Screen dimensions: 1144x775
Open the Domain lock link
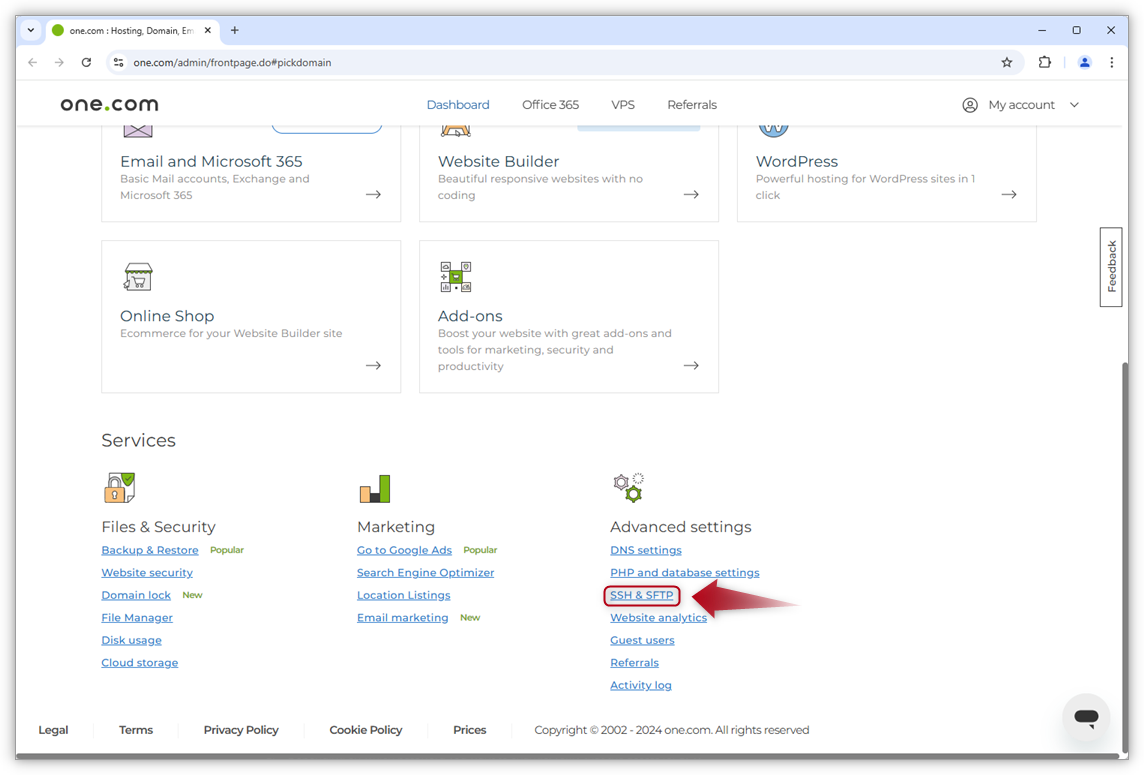tap(136, 595)
